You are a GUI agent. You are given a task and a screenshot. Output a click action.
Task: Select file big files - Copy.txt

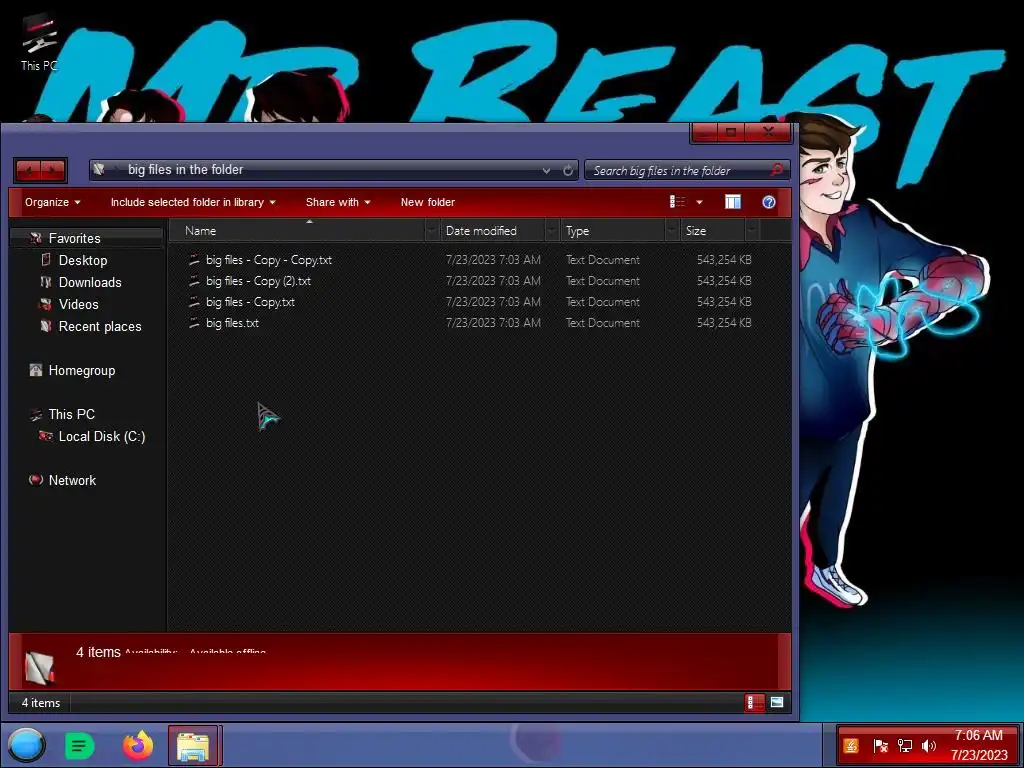pyautogui.click(x=250, y=302)
